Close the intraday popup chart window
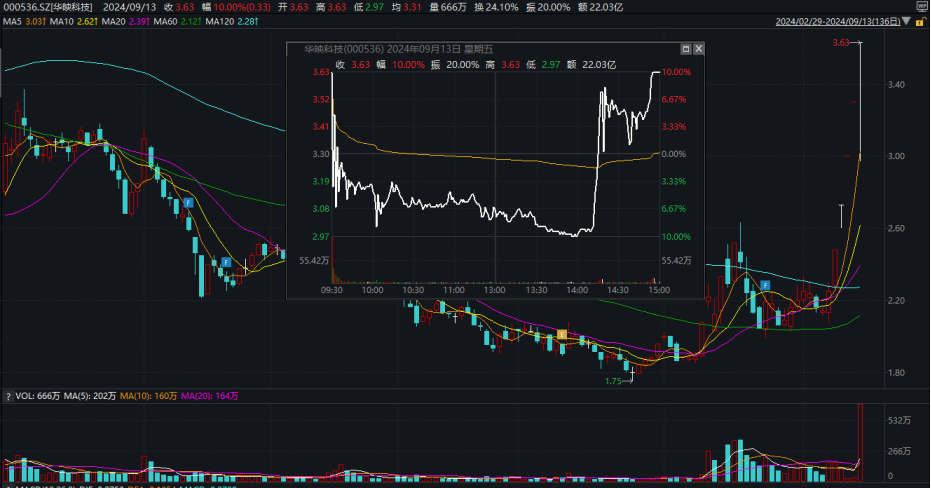This screenshot has width=931, height=488. (699, 48)
